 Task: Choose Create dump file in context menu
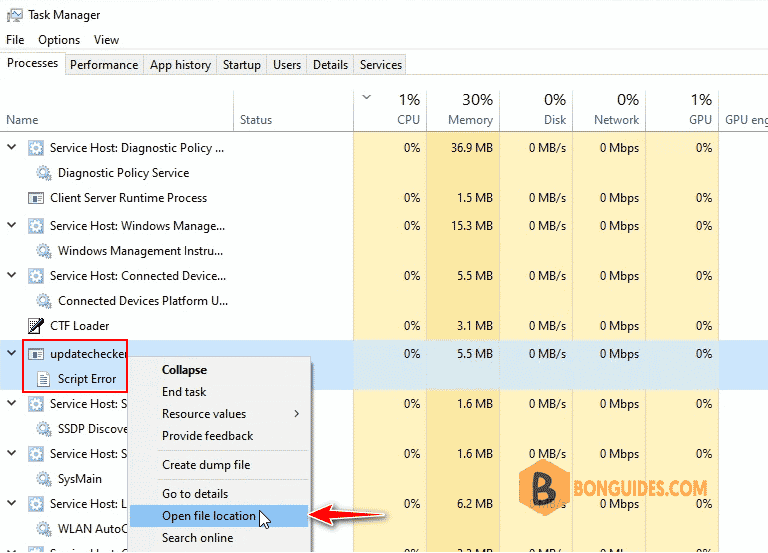tap(219, 465)
